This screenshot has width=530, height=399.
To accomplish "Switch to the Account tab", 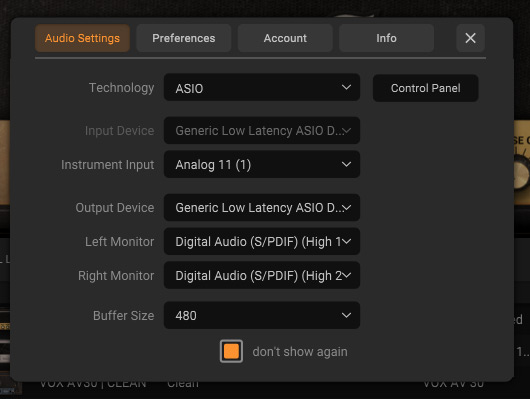I will 285,38.
